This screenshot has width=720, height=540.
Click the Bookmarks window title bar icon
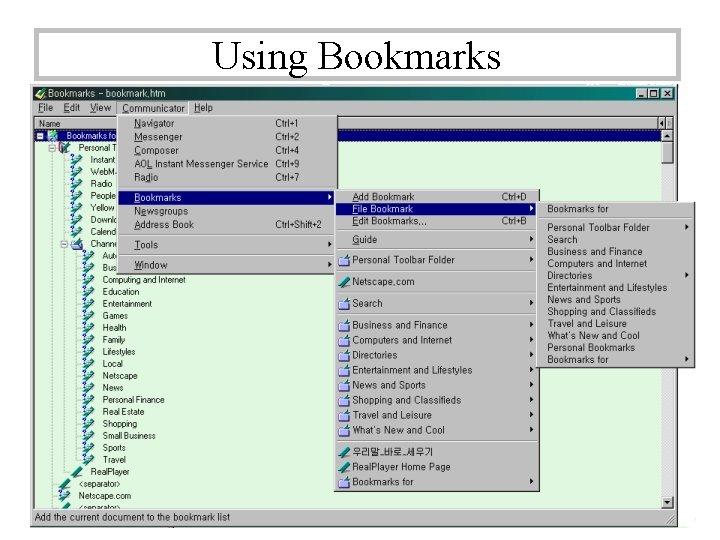(x=40, y=93)
